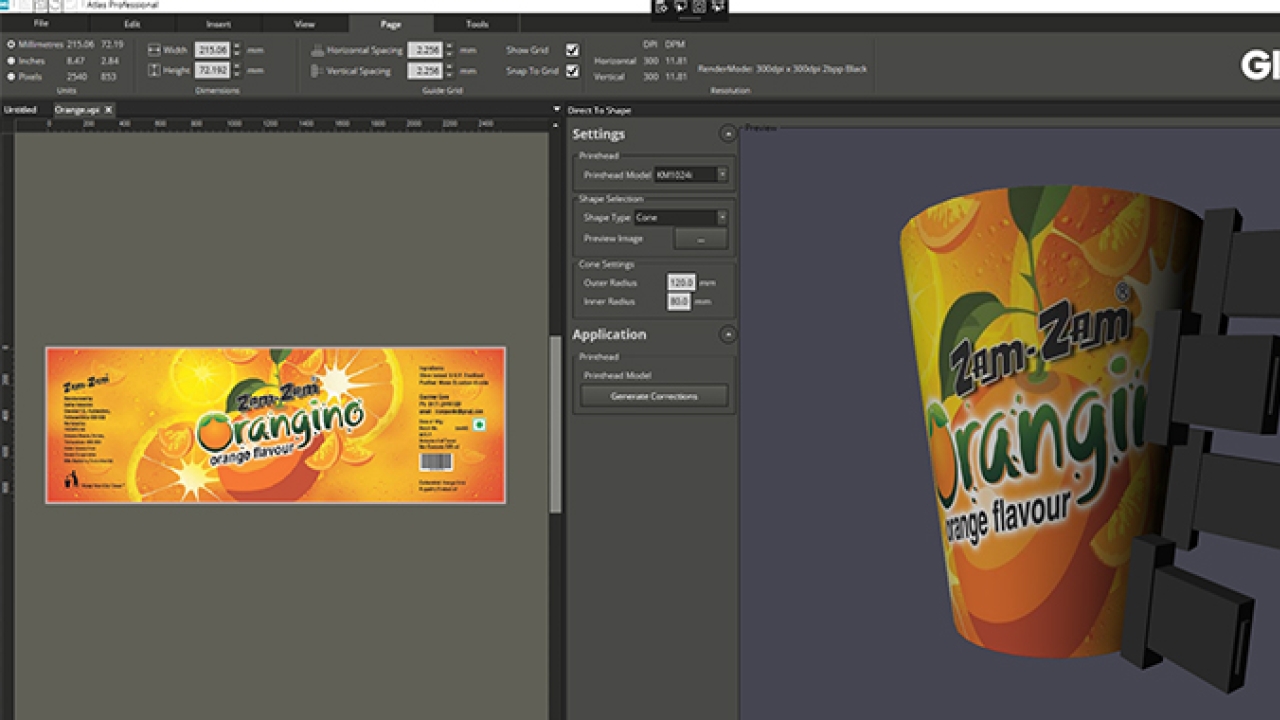Click the Horizontal Spacing grid icon
The image size is (1280, 720).
[x=317, y=50]
